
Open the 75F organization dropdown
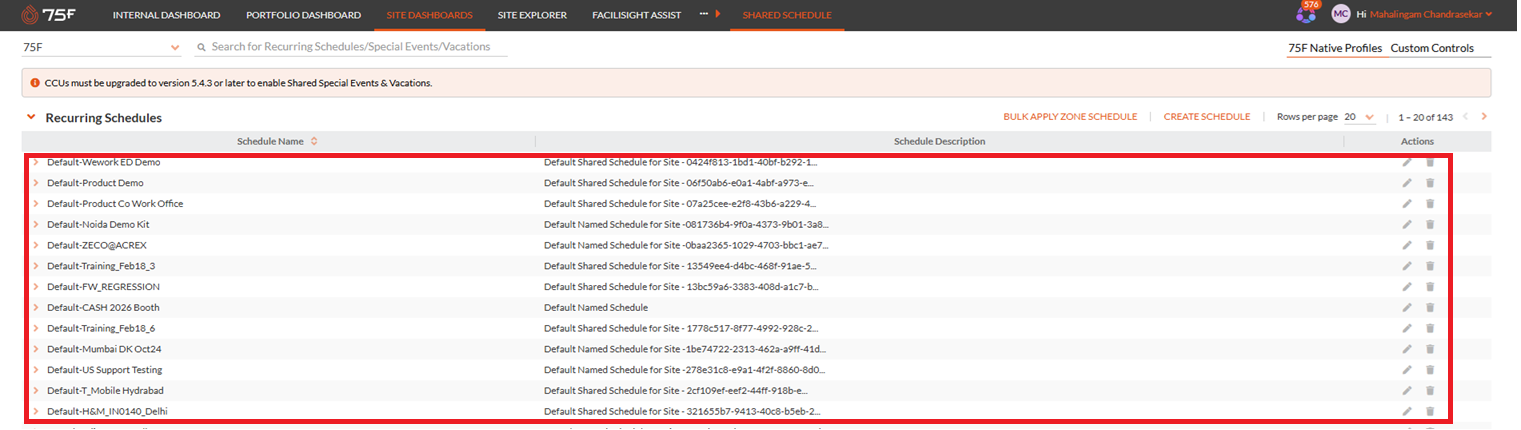tap(102, 47)
